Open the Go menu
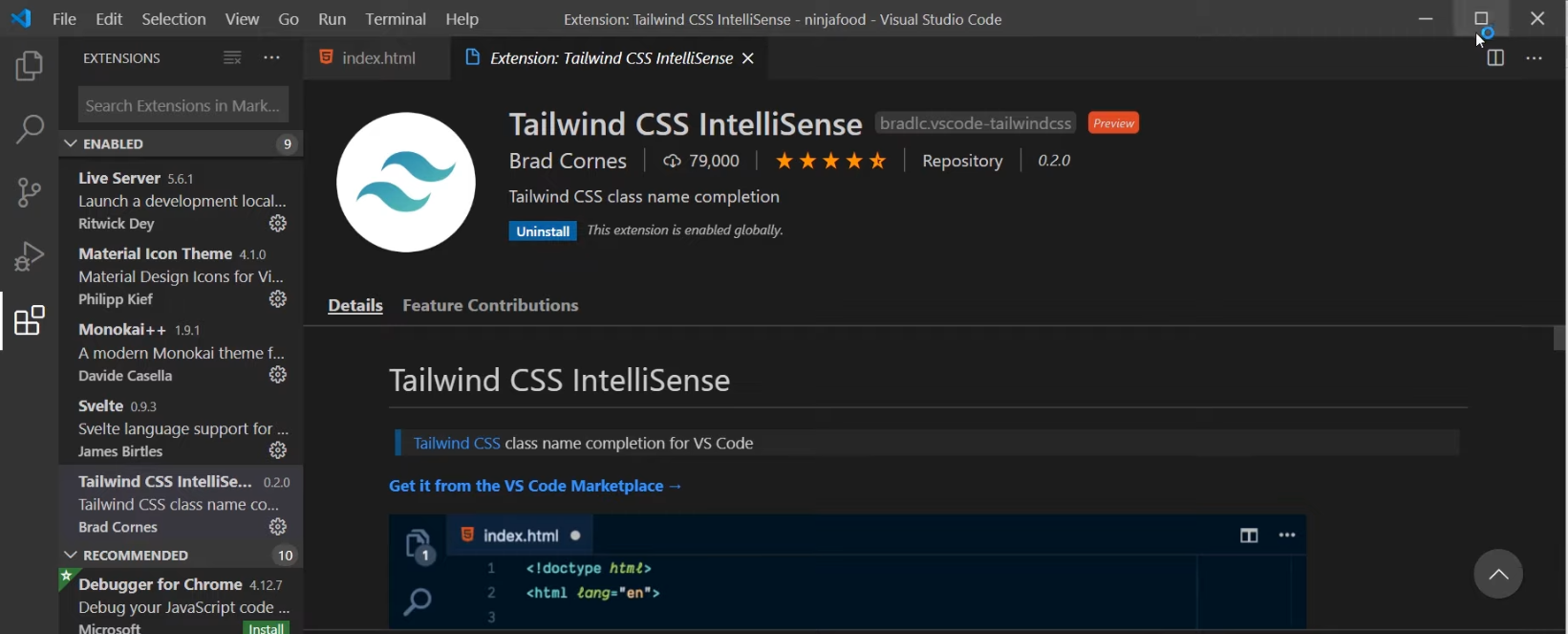 [x=289, y=19]
